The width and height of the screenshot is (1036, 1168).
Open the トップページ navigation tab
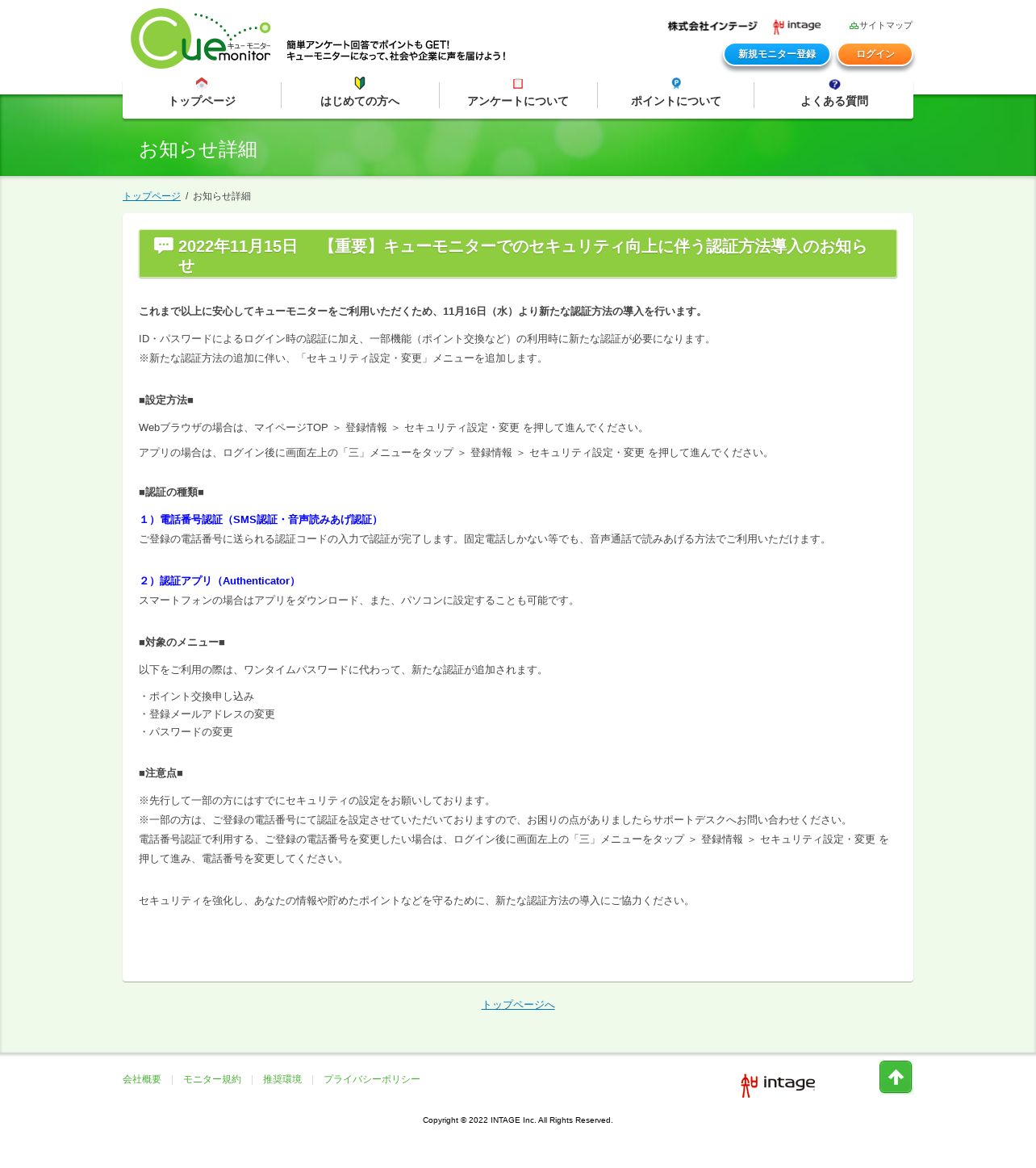202,95
